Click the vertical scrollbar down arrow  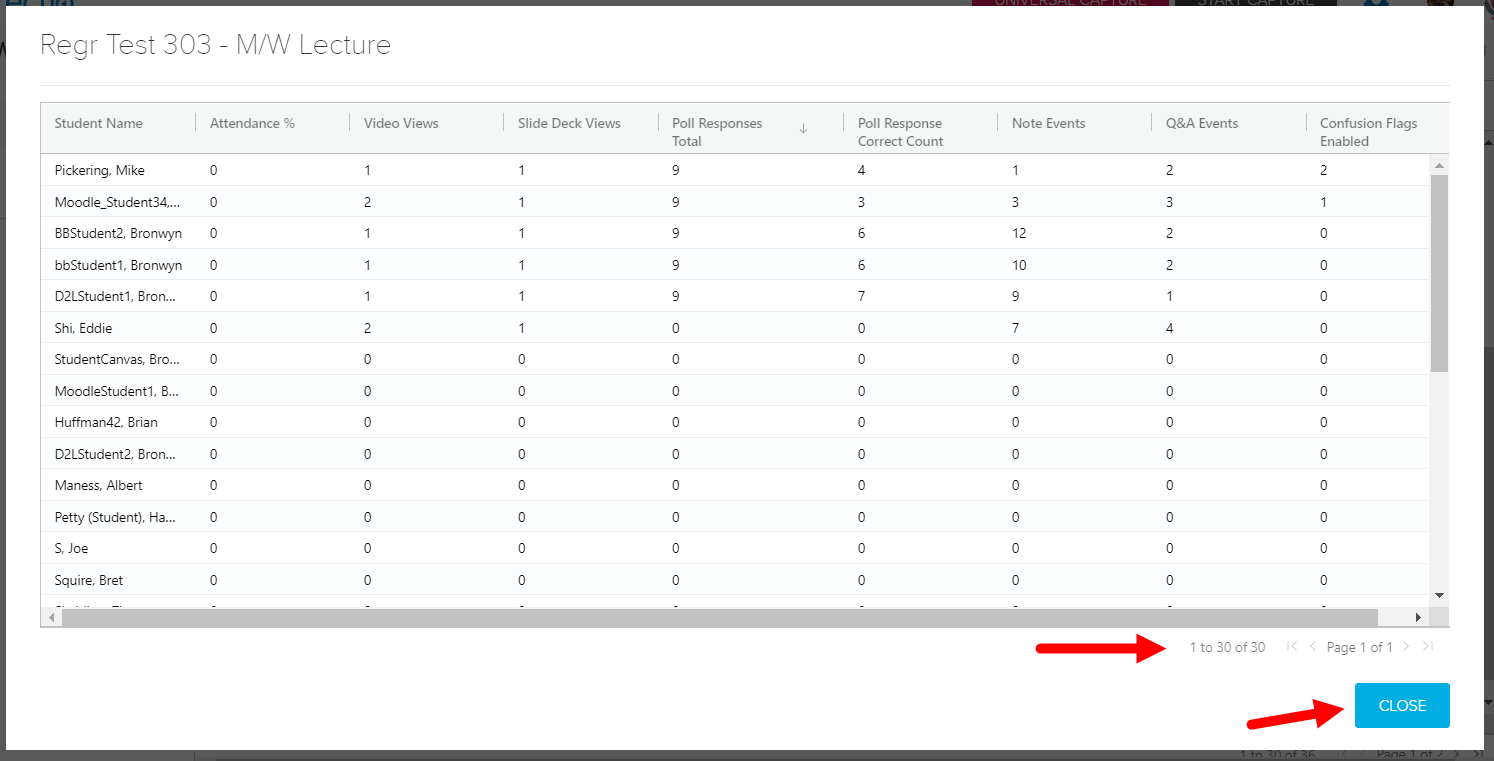pos(1440,595)
